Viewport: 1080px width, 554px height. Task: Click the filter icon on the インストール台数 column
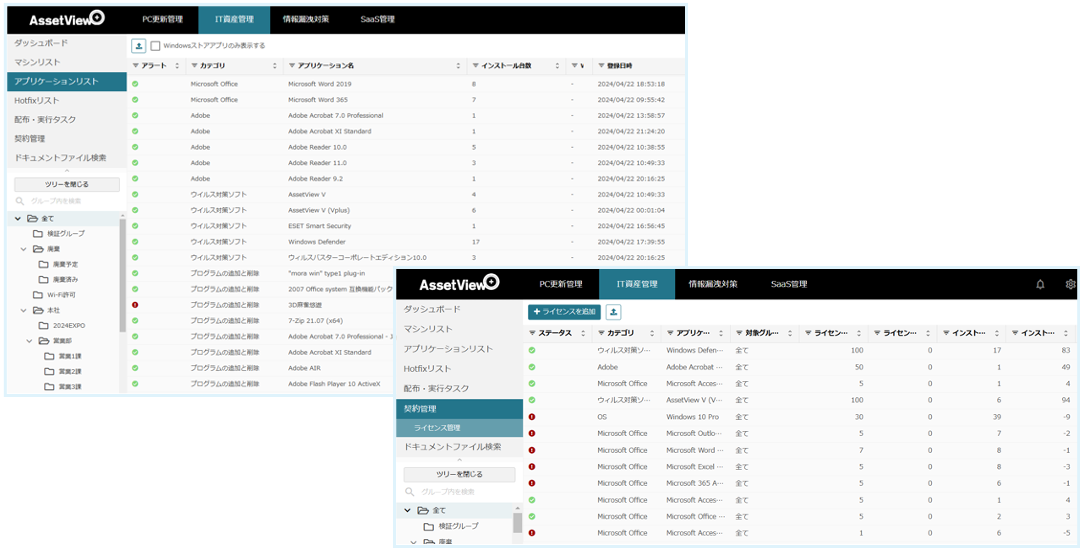click(x=475, y=65)
